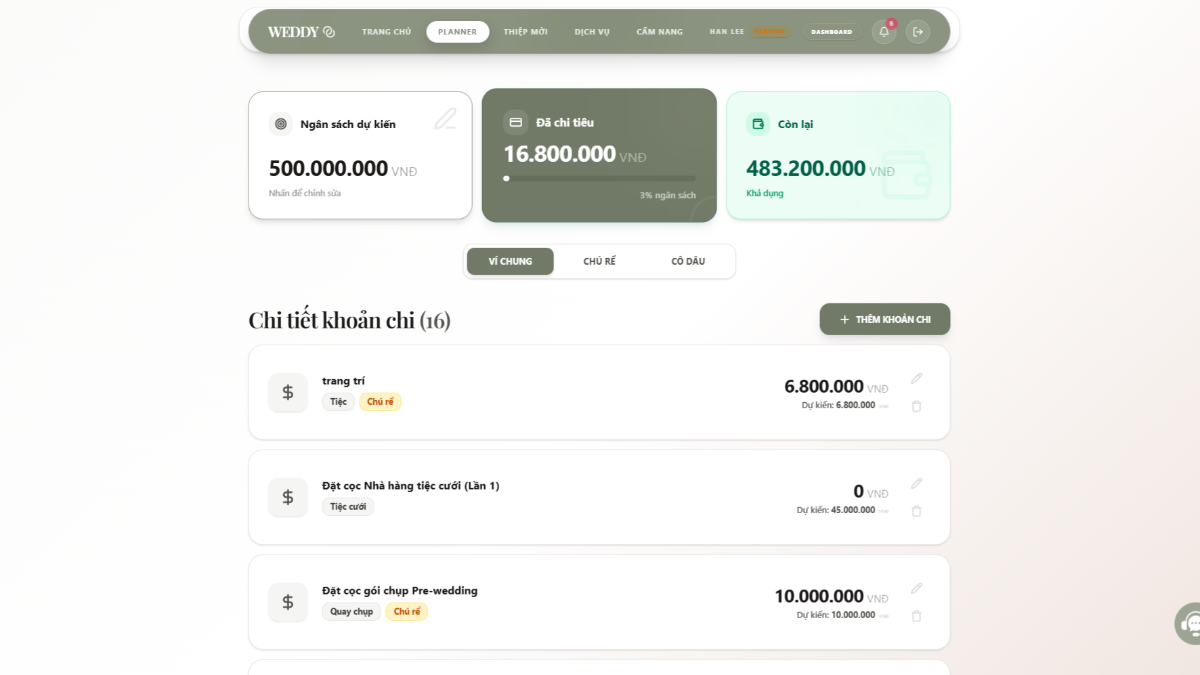Switch to the 'Cô dâu' wallet tab

[688, 262]
